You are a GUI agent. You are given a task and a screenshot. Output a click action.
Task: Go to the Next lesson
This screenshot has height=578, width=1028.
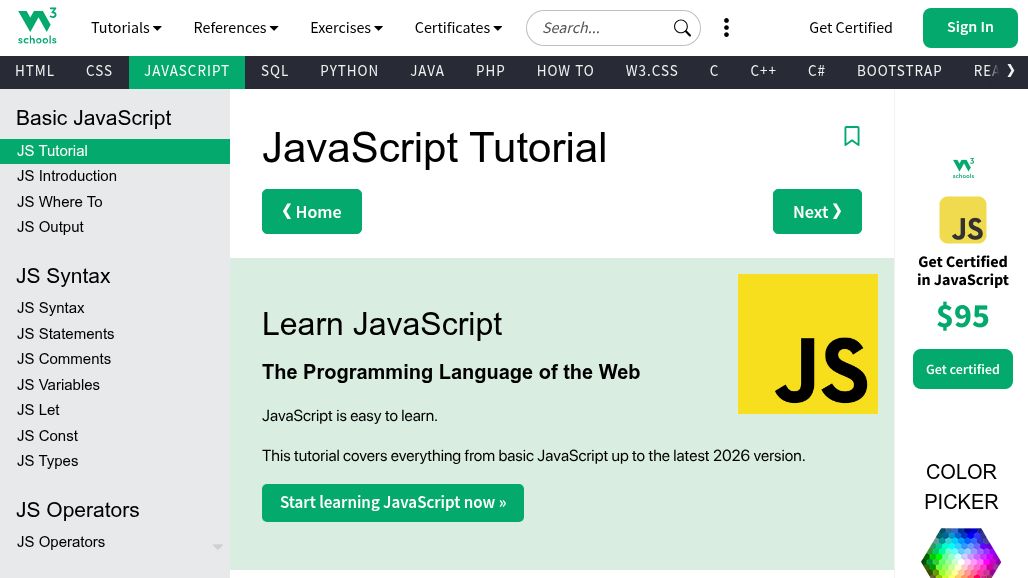pyautogui.click(x=818, y=212)
